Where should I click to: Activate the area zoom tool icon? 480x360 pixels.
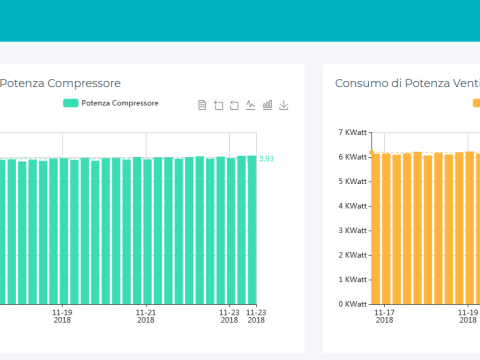coord(218,105)
